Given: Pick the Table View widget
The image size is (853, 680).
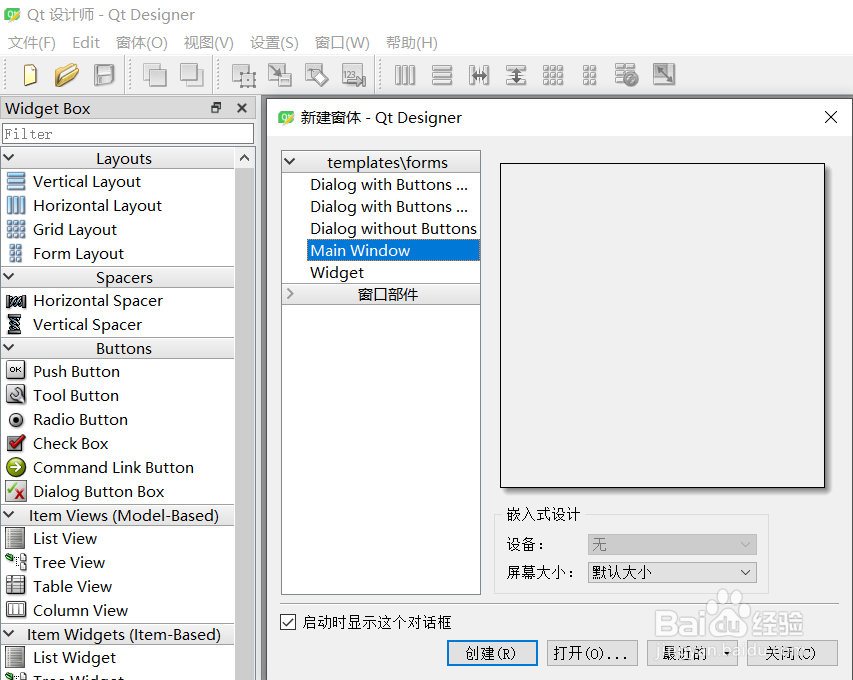Looking at the screenshot, I should pos(59,586).
